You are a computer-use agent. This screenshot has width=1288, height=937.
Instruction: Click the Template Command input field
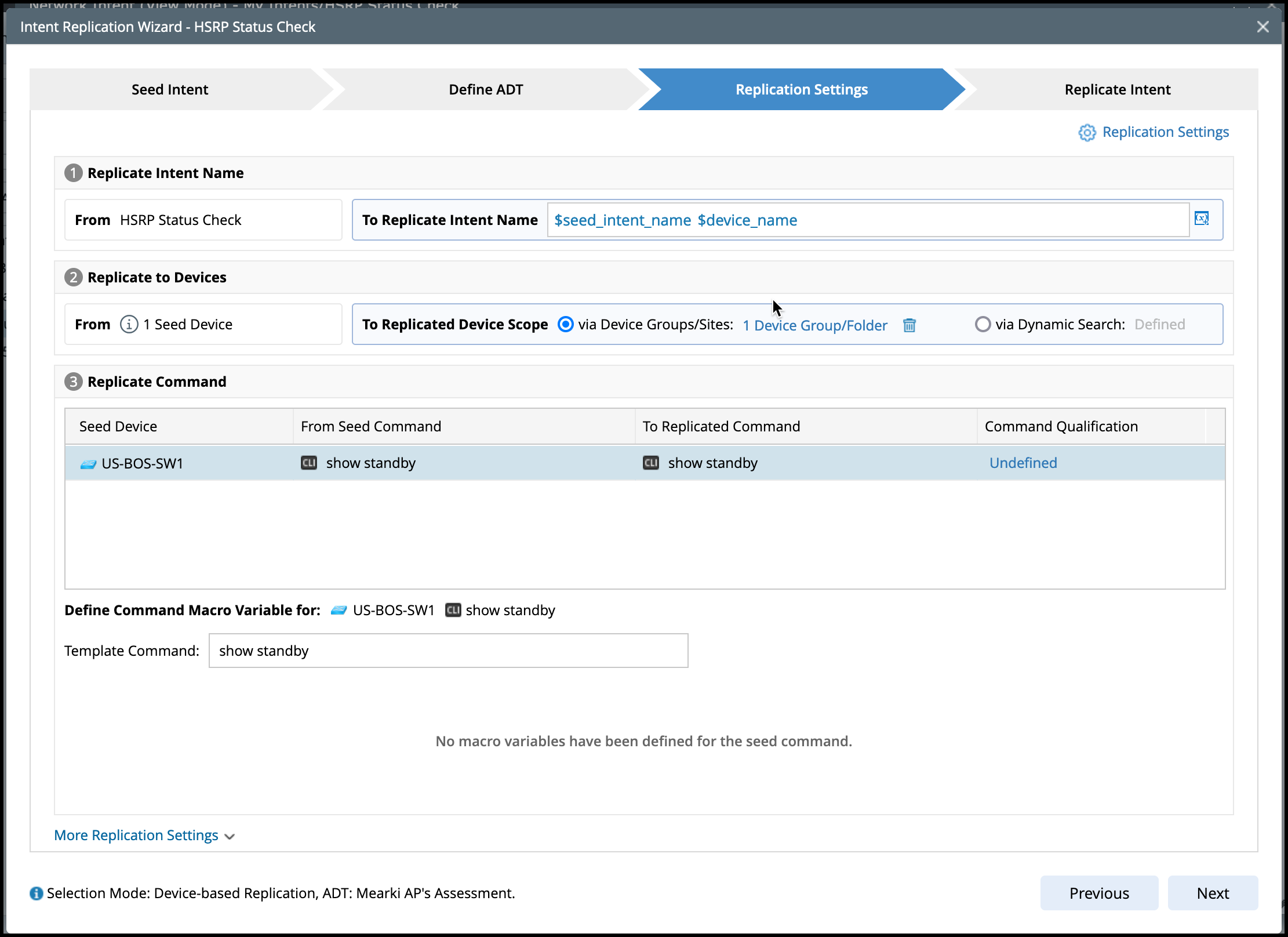(x=447, y=651)
